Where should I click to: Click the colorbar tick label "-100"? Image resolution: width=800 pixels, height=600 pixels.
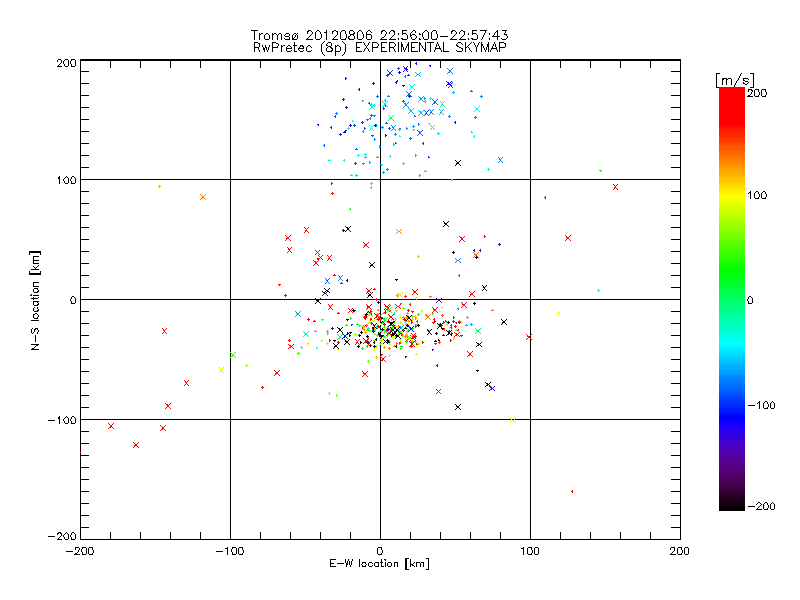(761, 406)
